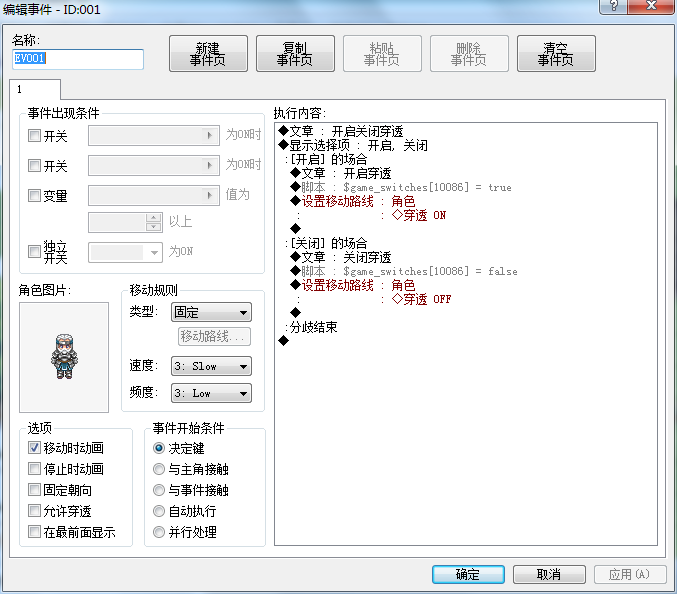Enable the first 开关 condition checkbox
The image size is (677, 594).
point(34,136)
